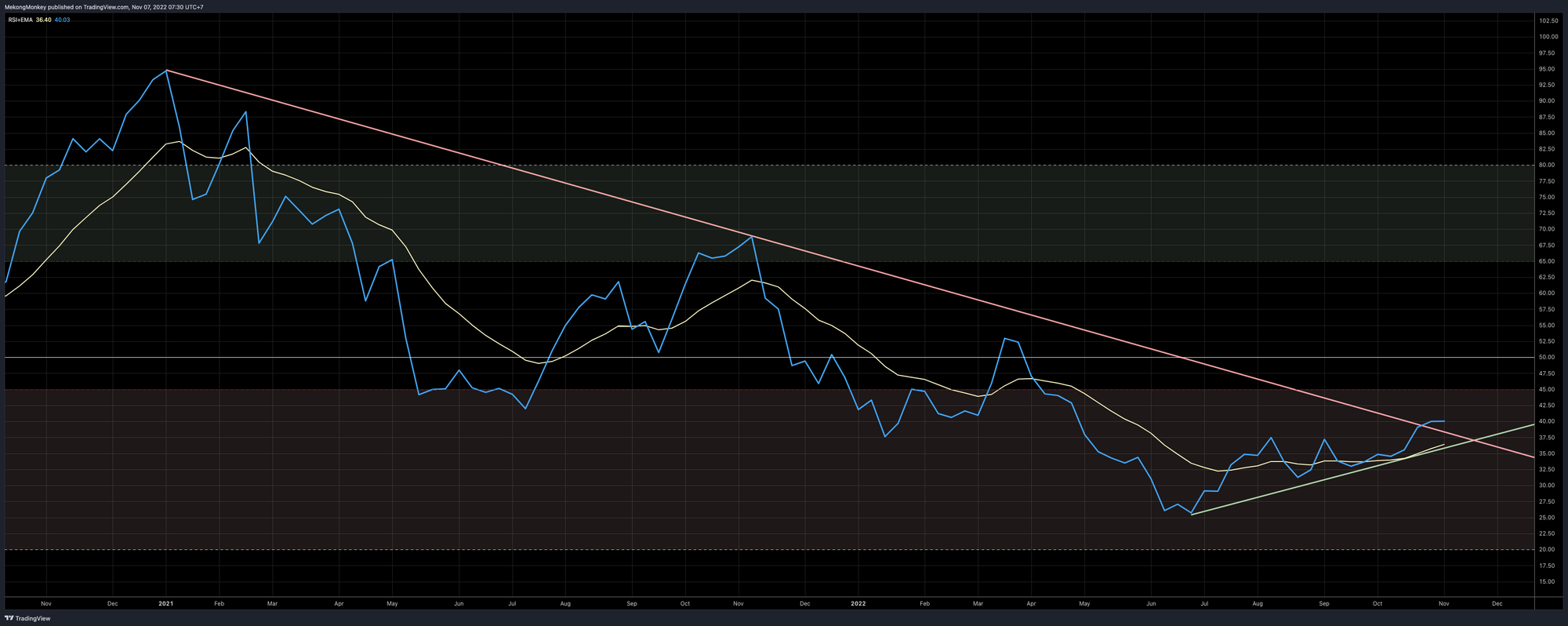Screen dimensions: 1568x626
Task: Click the 85.00 price scale label
Action: click(x=1547, y=133)
